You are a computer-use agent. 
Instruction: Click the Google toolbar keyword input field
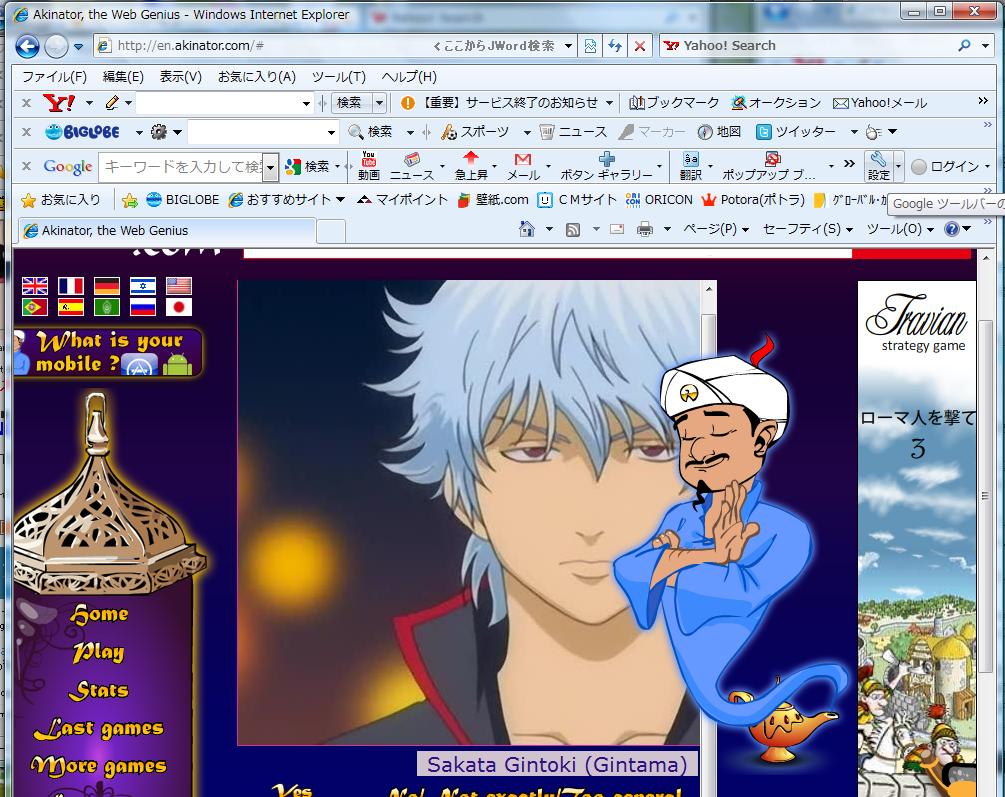tap(182, 167)
